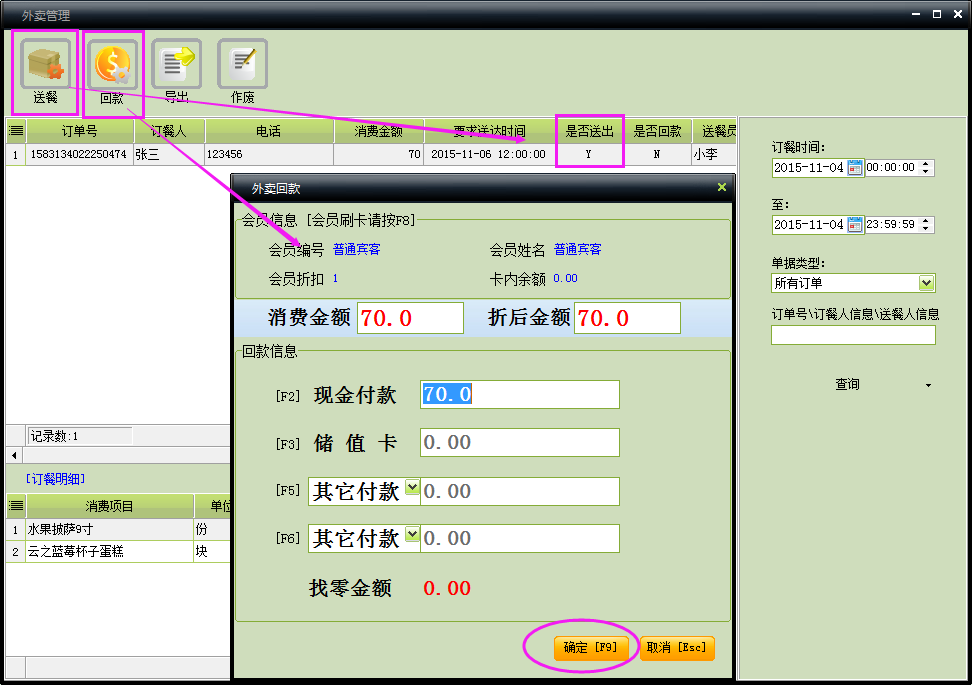This screenshot has height=685, width=972.
Task: Focus the F6 其它付款 amount field
Action: click(x=519, y=539)
